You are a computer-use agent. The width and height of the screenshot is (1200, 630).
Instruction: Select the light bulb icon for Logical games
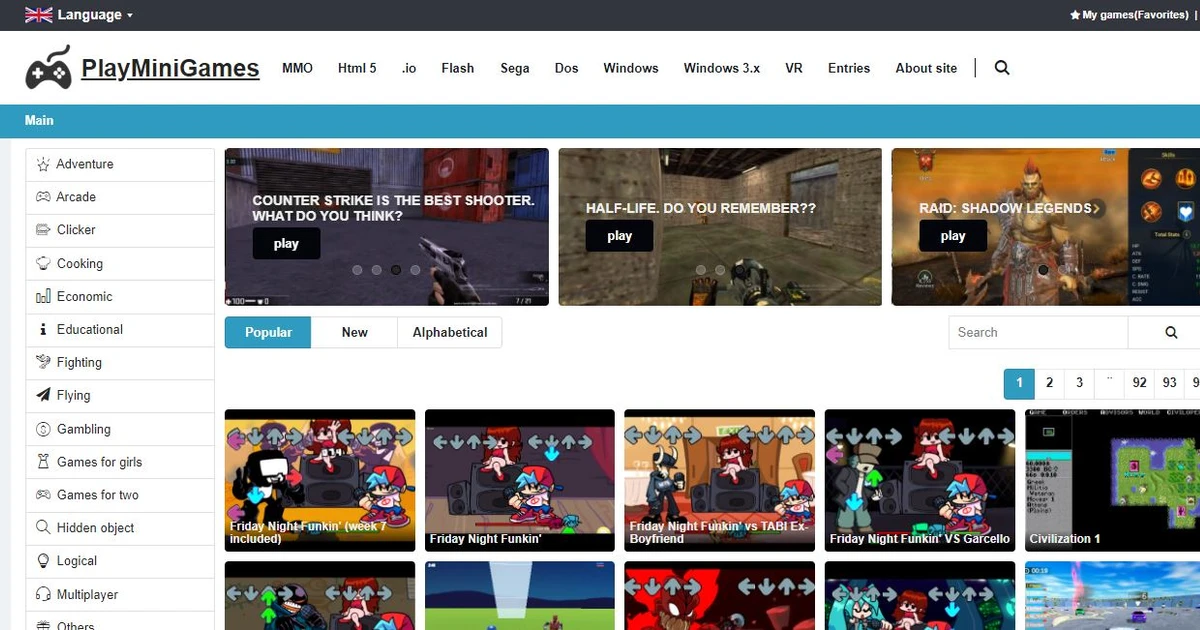tap(42, 561)
